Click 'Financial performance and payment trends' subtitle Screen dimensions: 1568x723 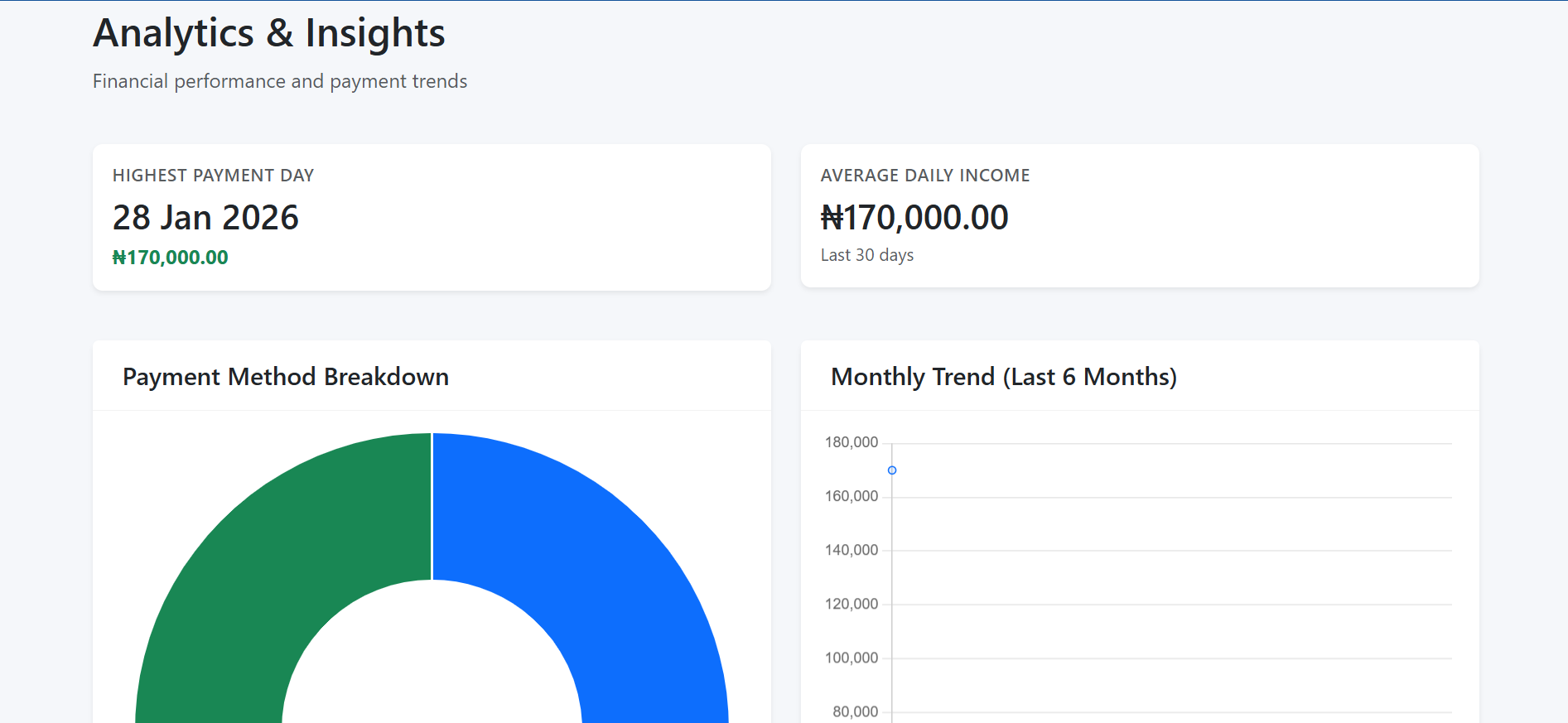point(280,81)
